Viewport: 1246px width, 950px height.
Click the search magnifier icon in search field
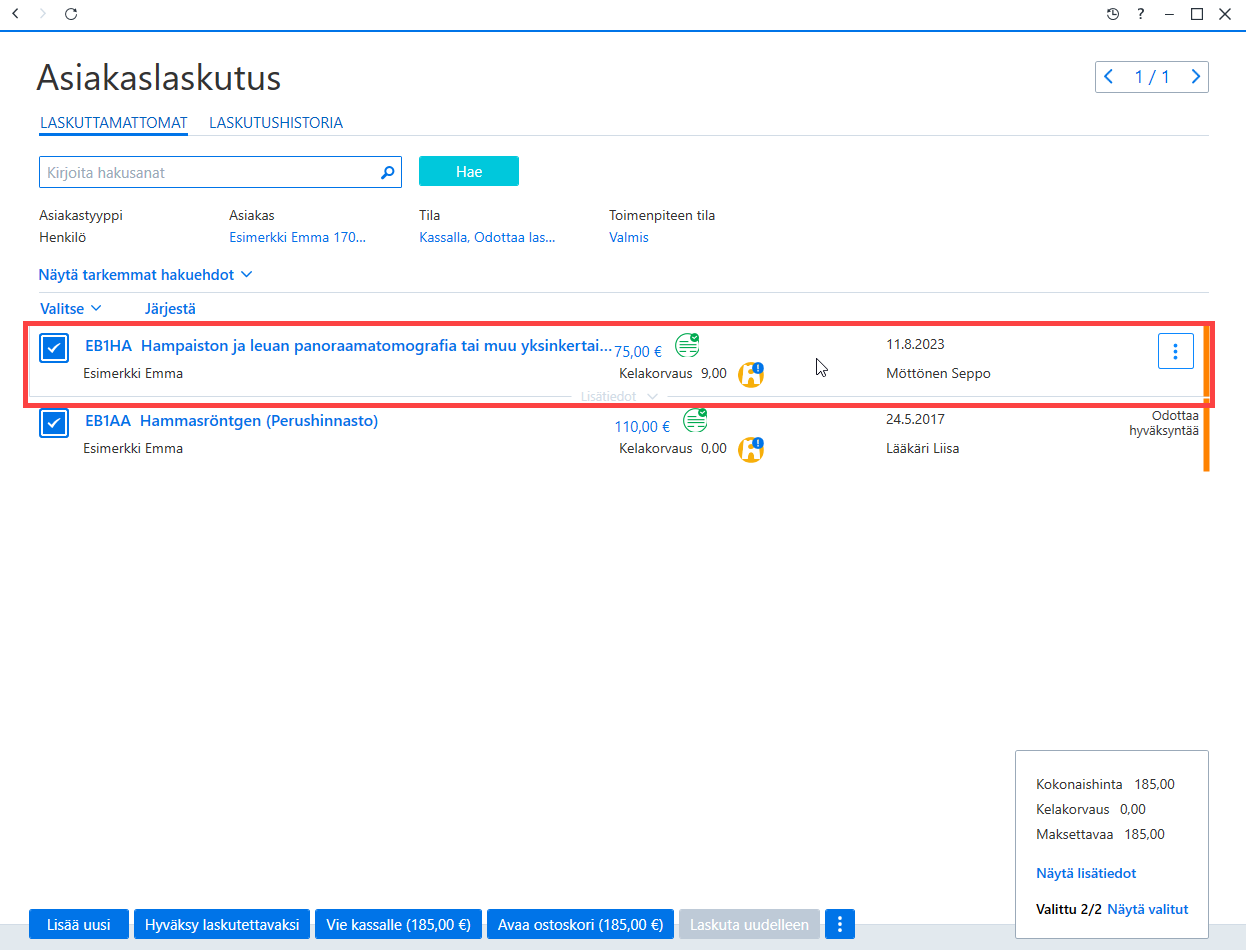coord(388,172)
